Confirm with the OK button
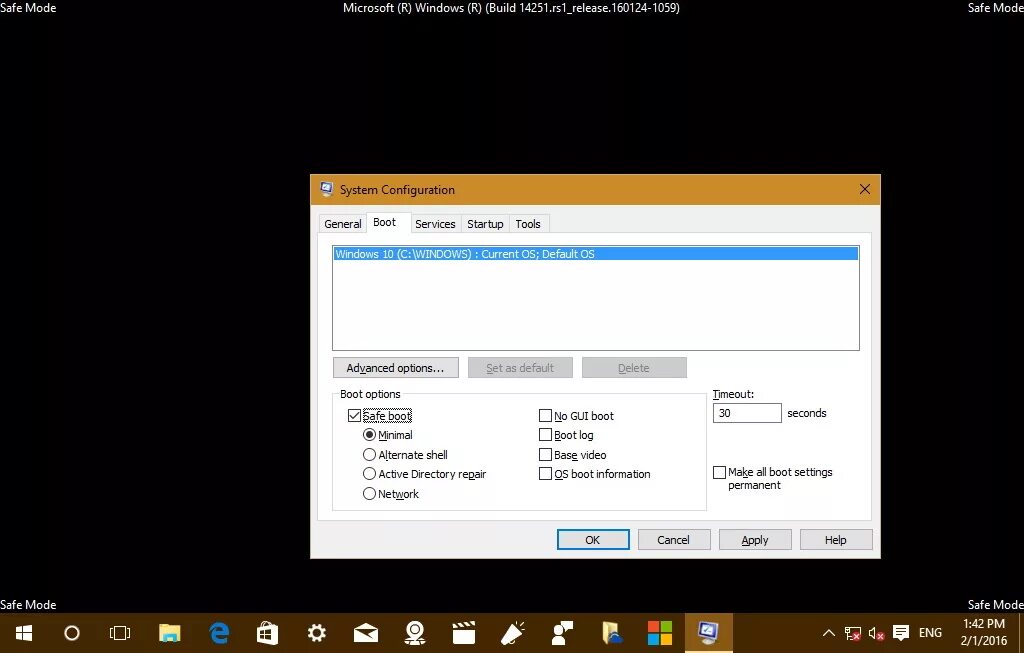1024x653 pixels. (x=593, y=540)
